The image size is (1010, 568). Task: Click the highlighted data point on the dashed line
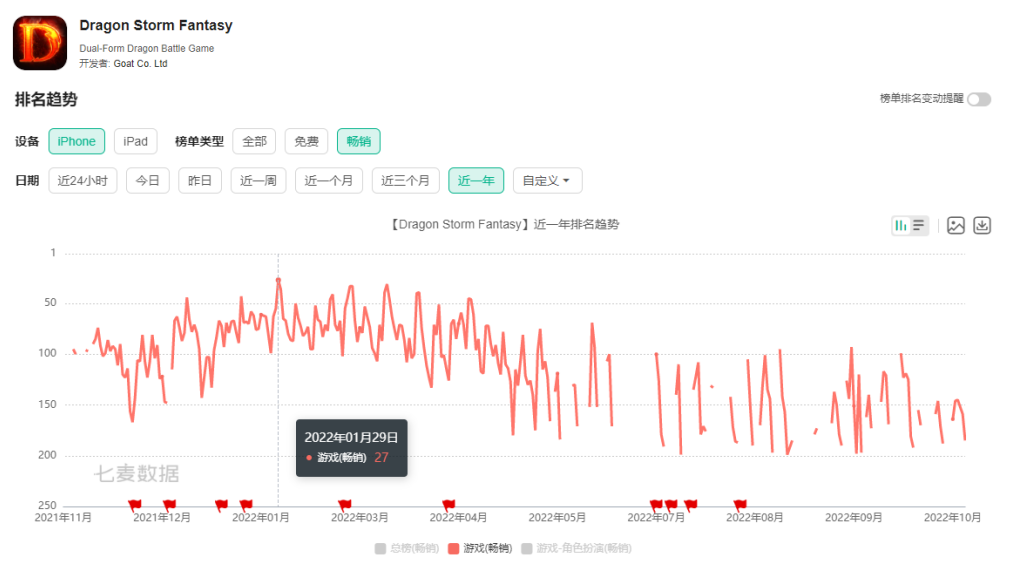click(278, 280)
